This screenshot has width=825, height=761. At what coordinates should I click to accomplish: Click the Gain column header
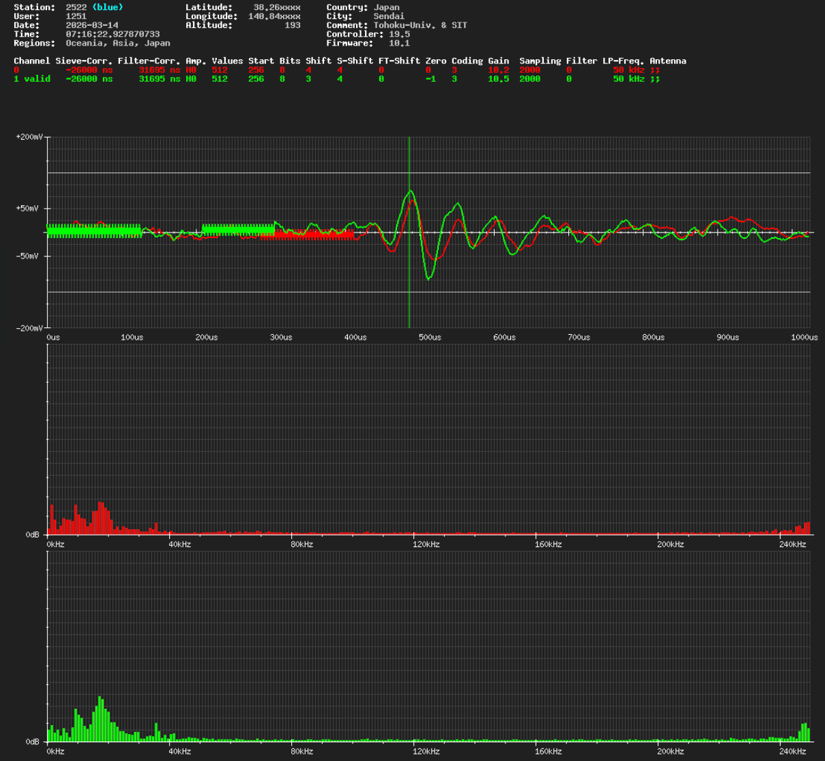(498, 61)
